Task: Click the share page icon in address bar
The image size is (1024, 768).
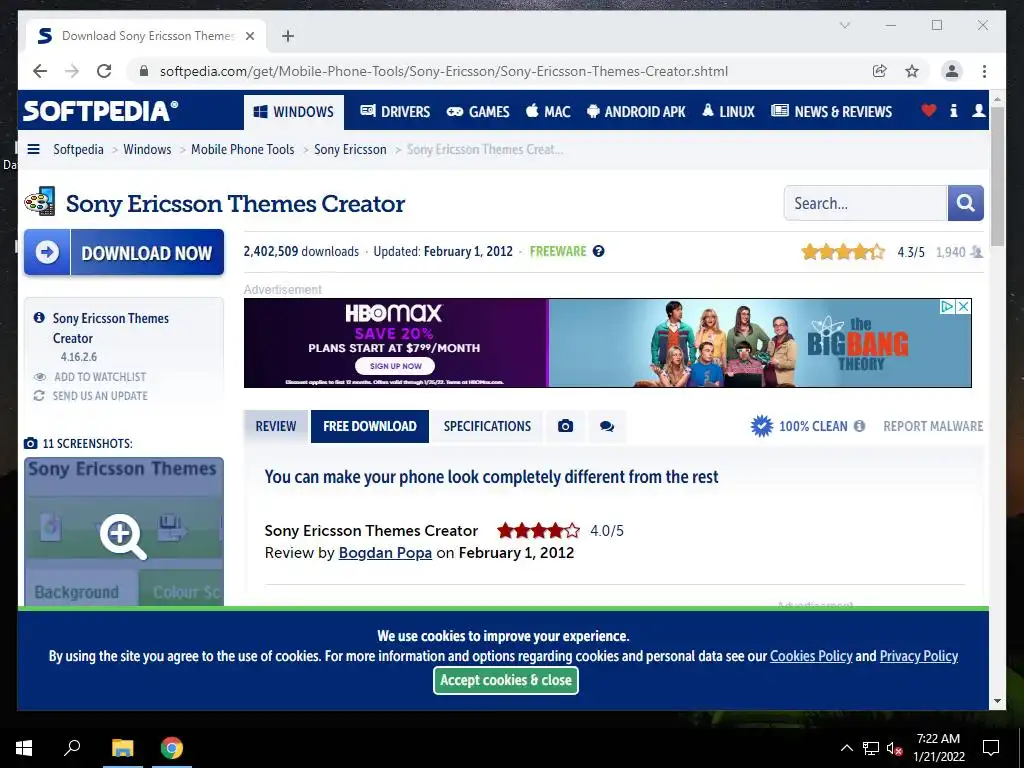Action: [x=880, y=71]
